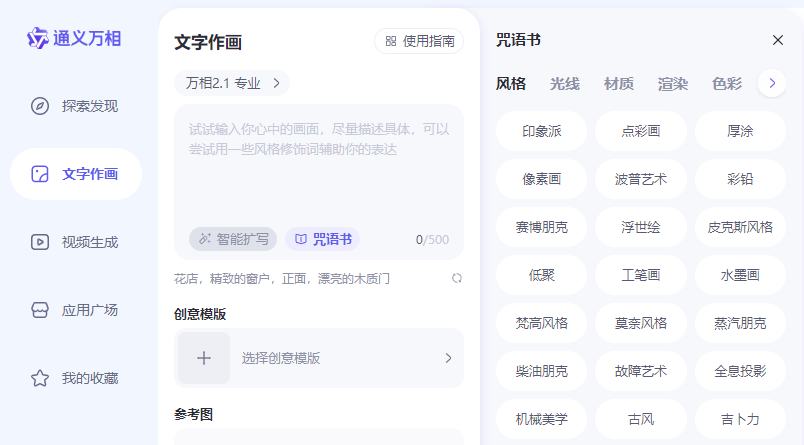Click the picture icon beside 文字作画
The height and width of the screenshot is (445, 804).
click(39, 174)
